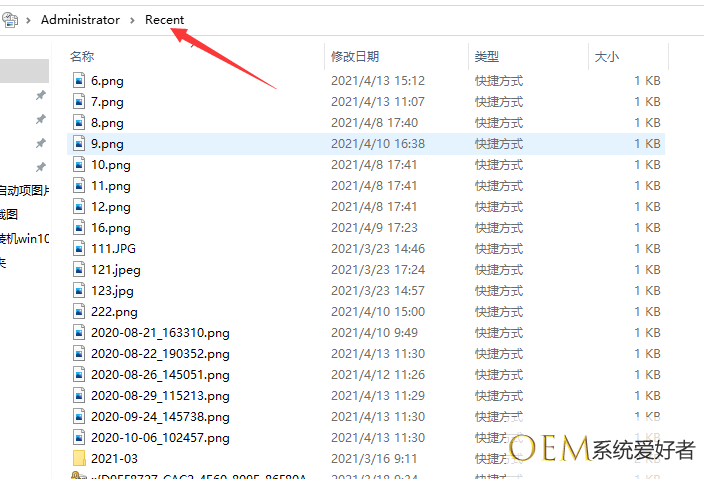This screenshot has width=704, height=479.
Task: Click the first pin icon in sidebar
Action: pyautogui.click(x=40, y=95)
